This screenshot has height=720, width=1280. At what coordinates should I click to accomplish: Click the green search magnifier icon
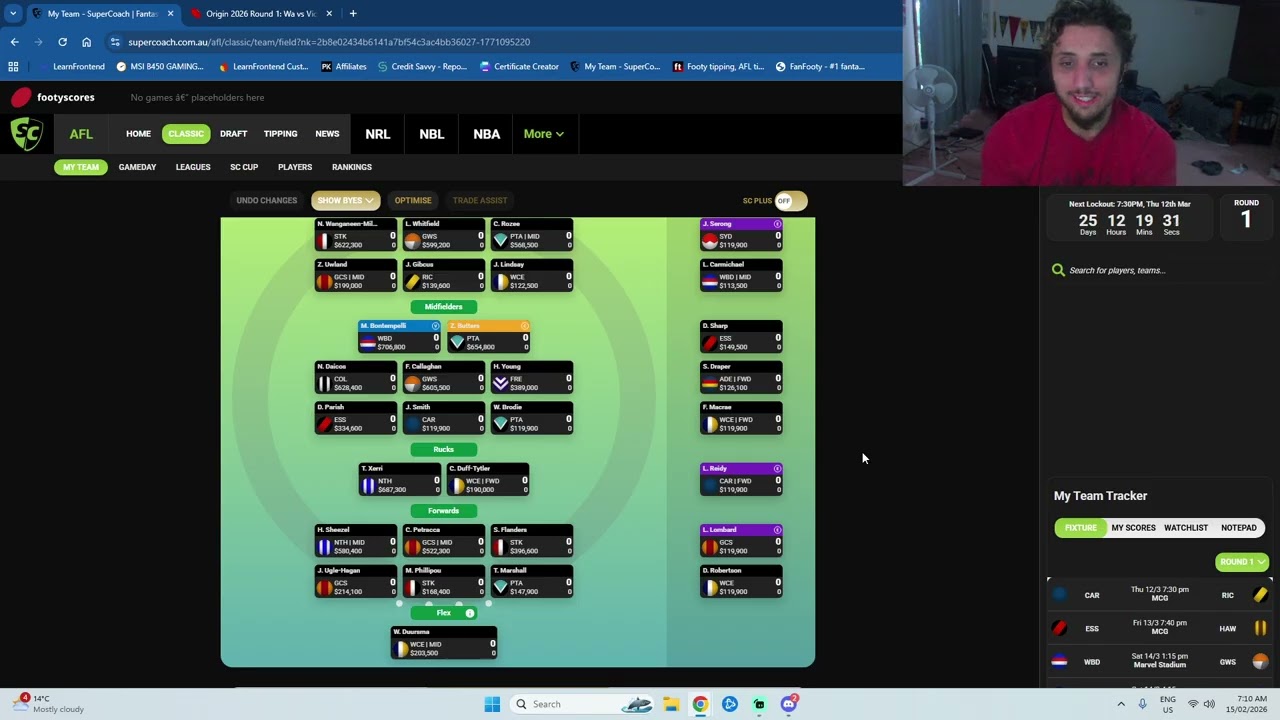click(x=1058, y=270)
